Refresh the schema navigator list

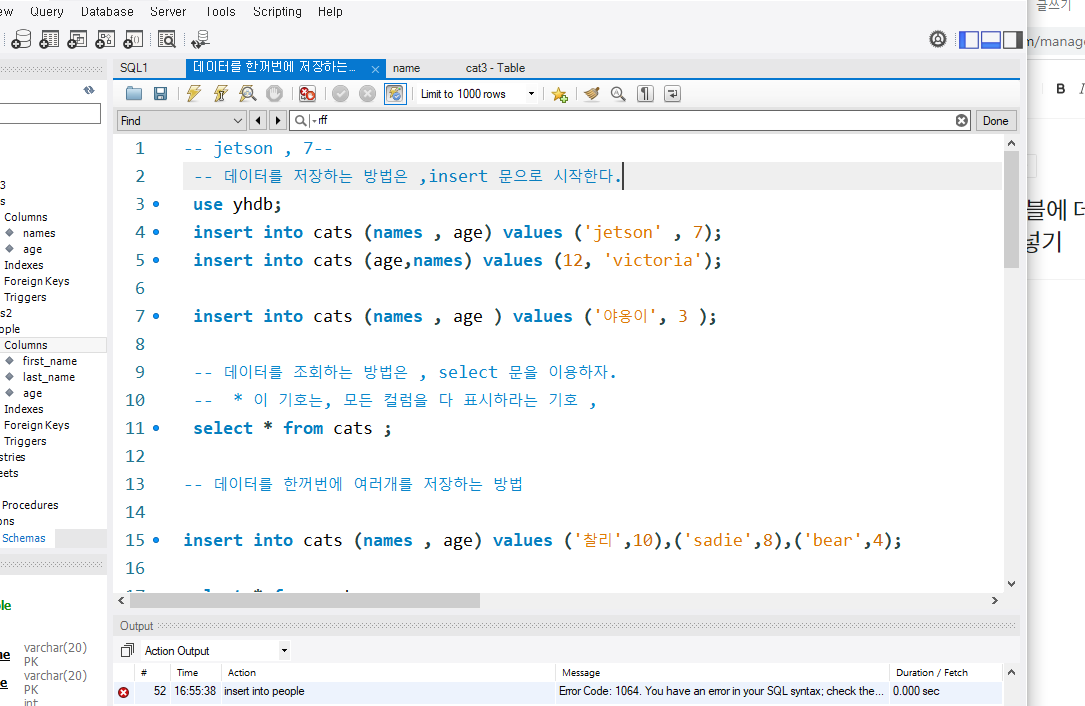[x=89, y=90]
